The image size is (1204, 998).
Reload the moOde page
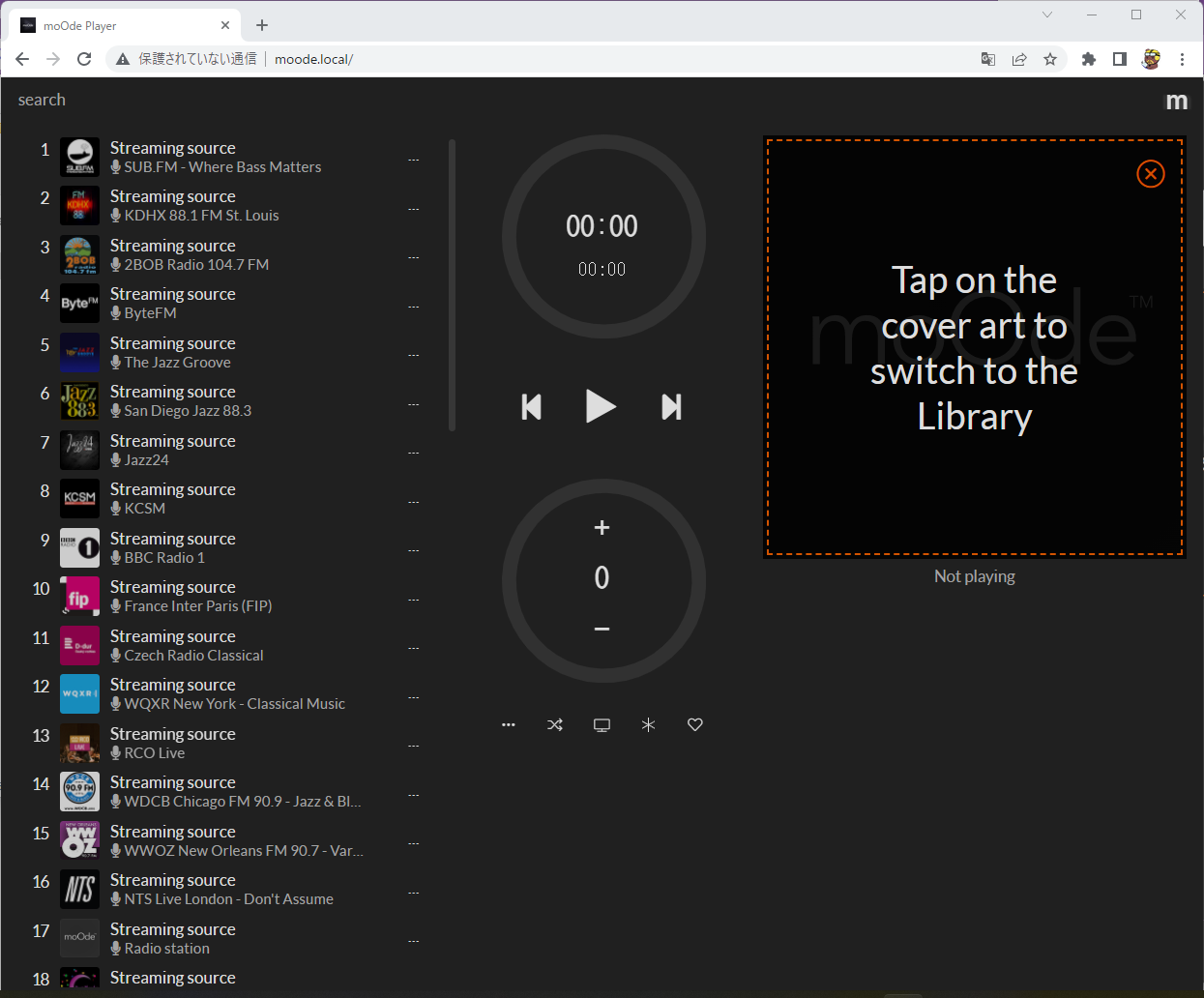point(84,59)
